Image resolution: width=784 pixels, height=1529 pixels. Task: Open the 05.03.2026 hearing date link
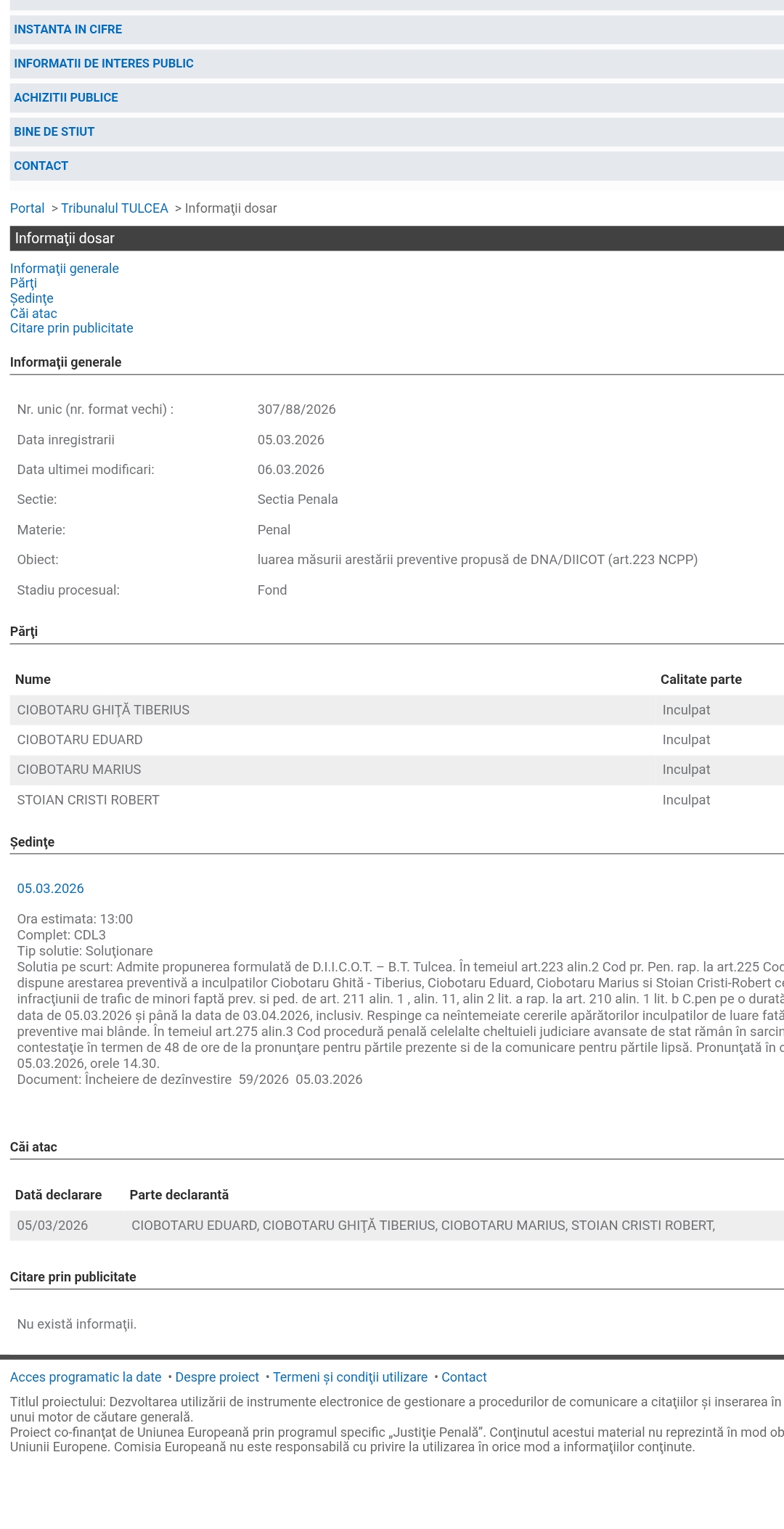click(50, 889)
